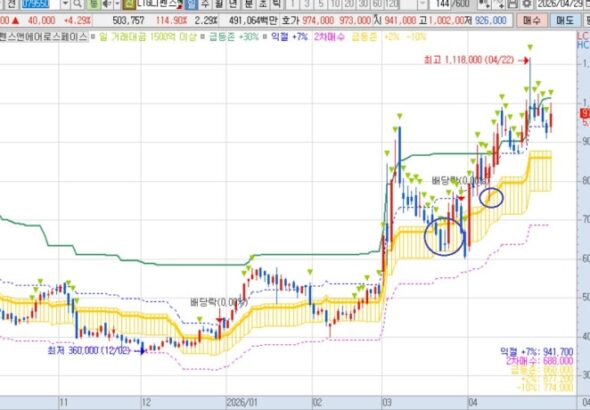This screenshot has width=590, height=410.
Task: Click the blue 매도 sell button
Action: click(x=565, y=20)
